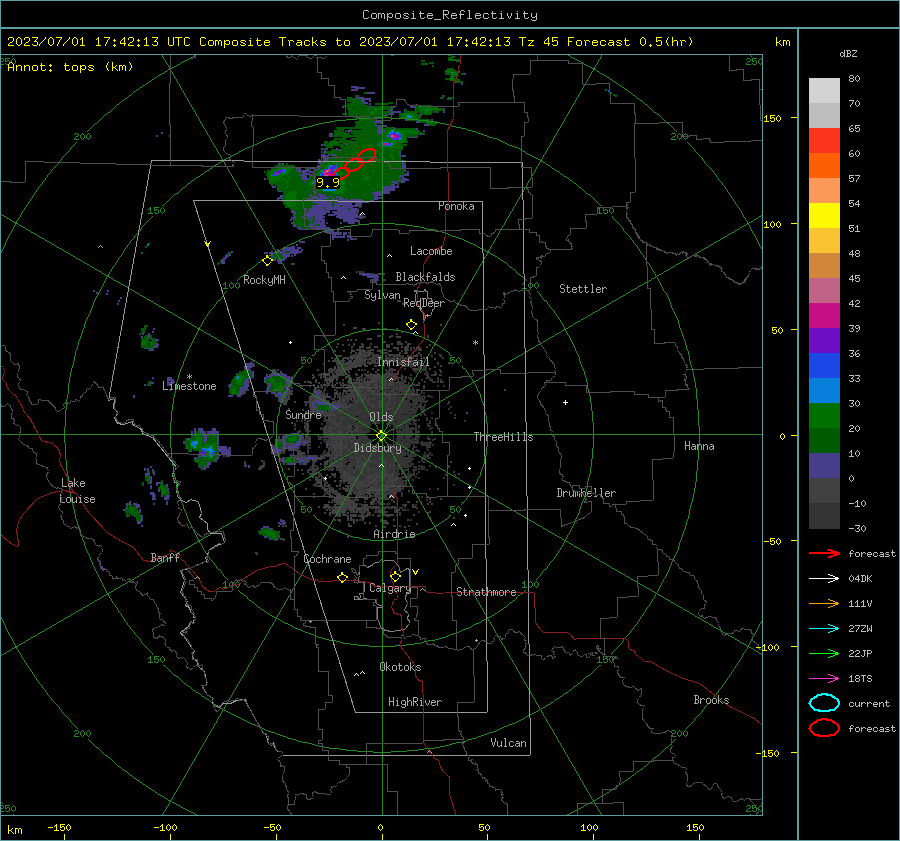Click the dBZ legend heading
900x841 pixels.
(x=848, y=53)
